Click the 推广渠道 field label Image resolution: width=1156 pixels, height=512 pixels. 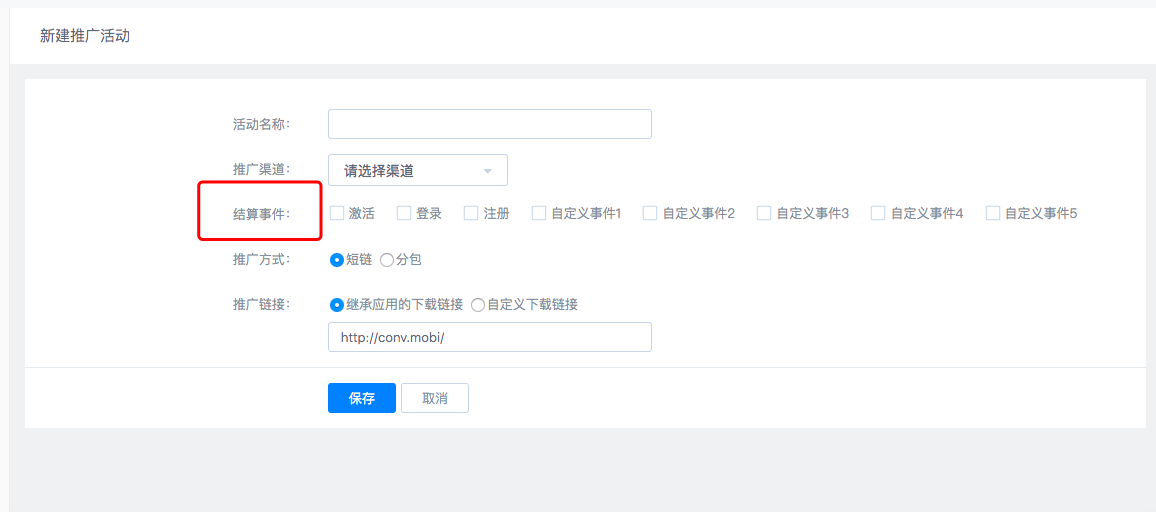tap(261, 170)
